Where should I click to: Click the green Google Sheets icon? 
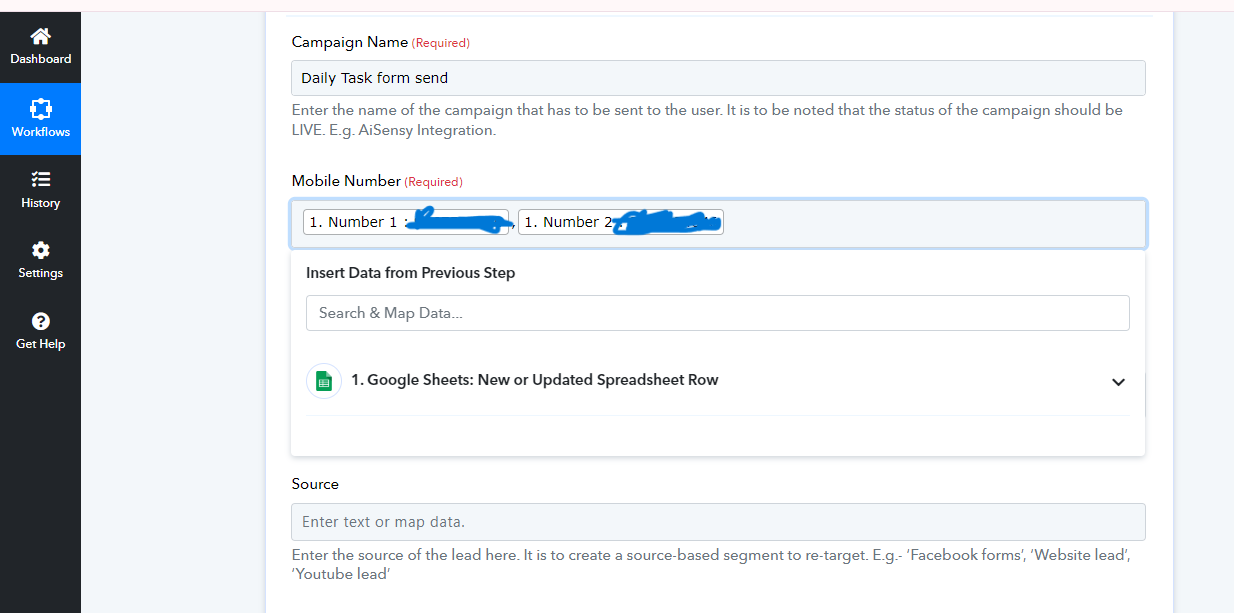click(323, 381)
